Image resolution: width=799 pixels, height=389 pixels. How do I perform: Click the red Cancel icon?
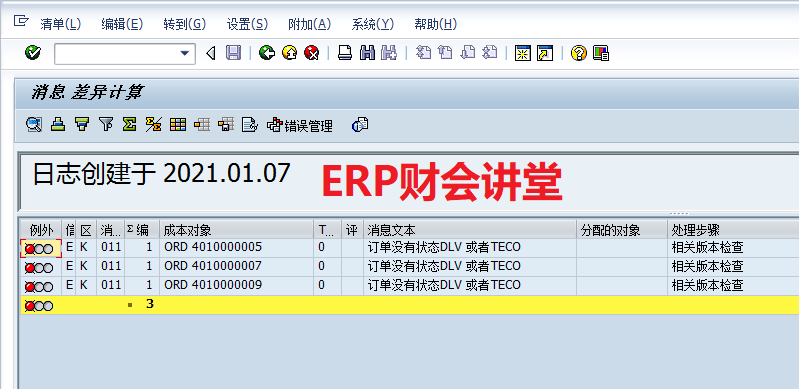pos(311,53)
